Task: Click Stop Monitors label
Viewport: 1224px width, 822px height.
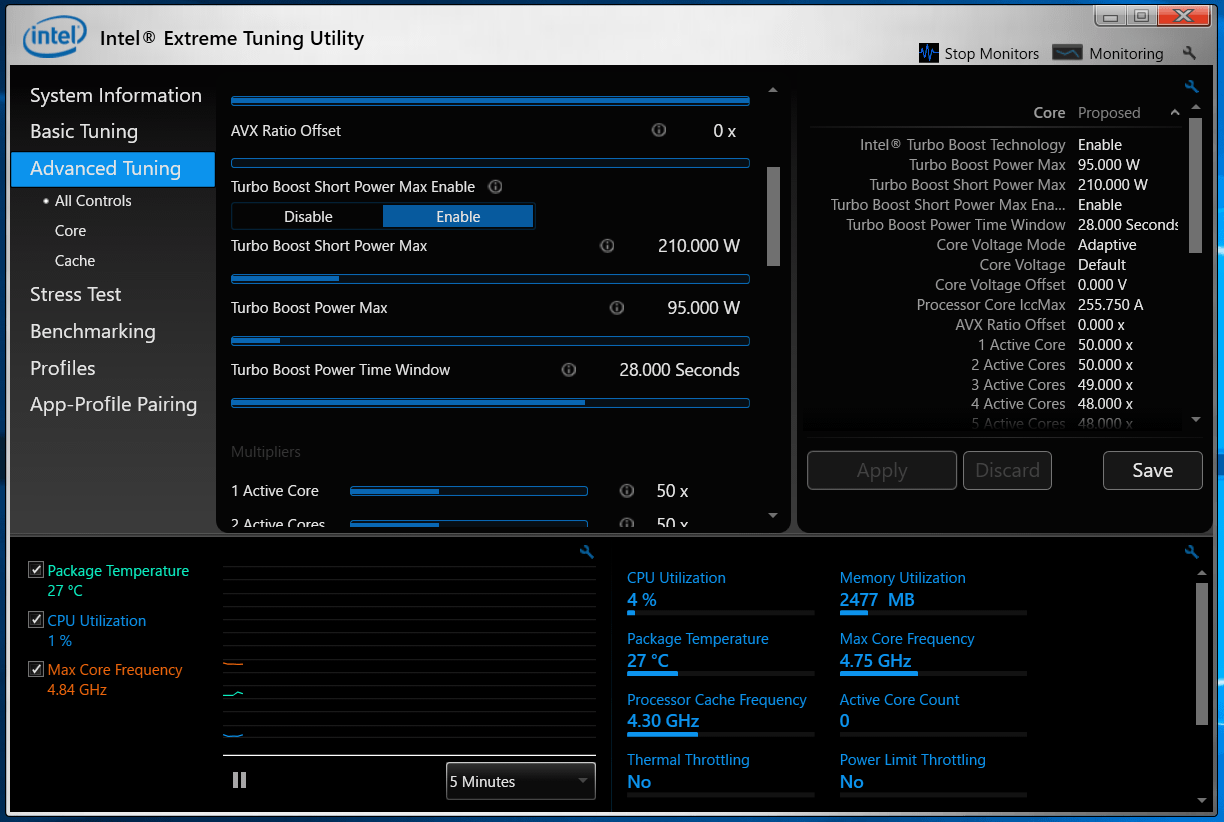Action: click(x=991, y=53)
